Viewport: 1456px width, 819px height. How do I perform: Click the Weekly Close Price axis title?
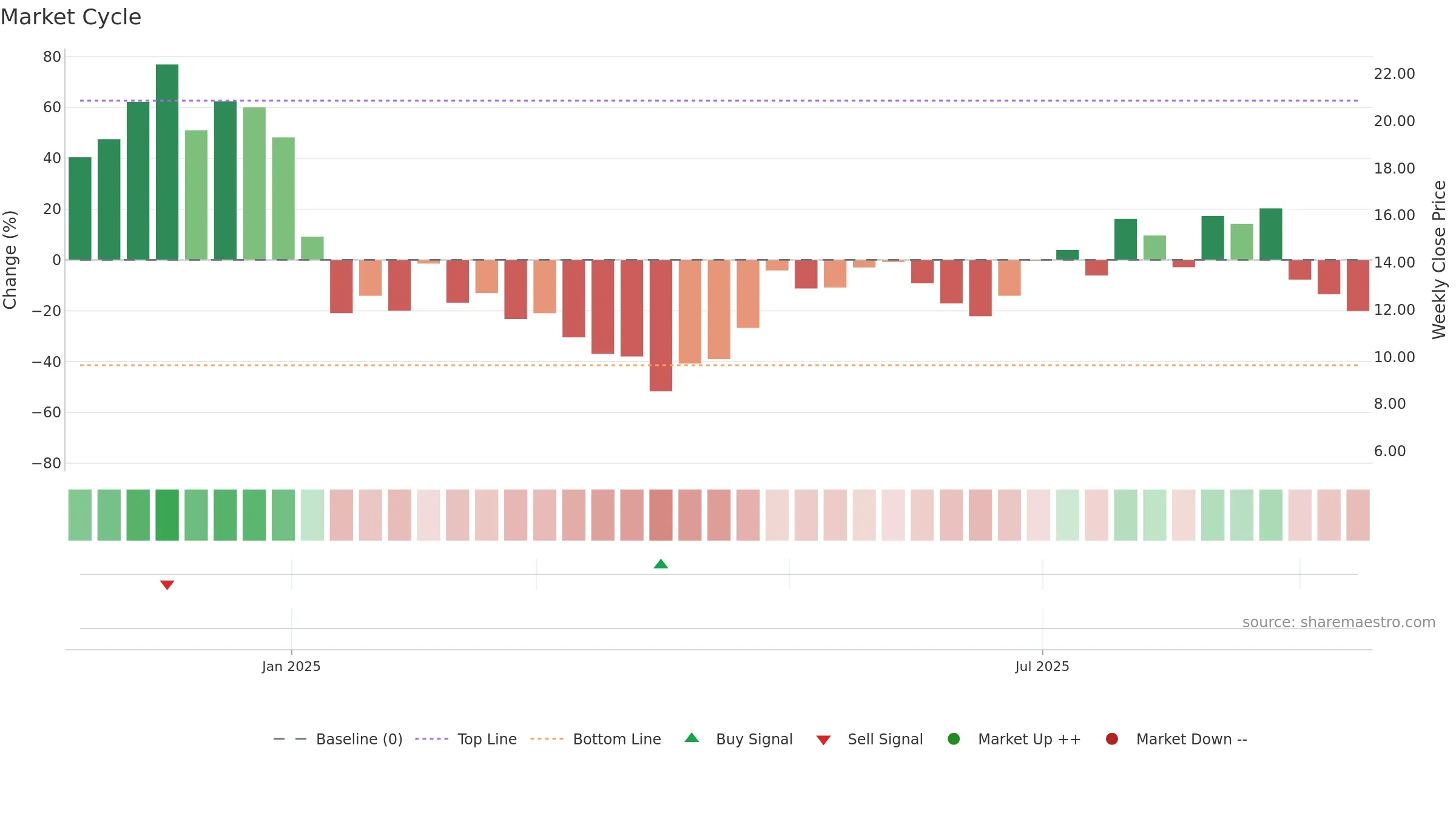pyautogui.click(x=1438, y=260)
